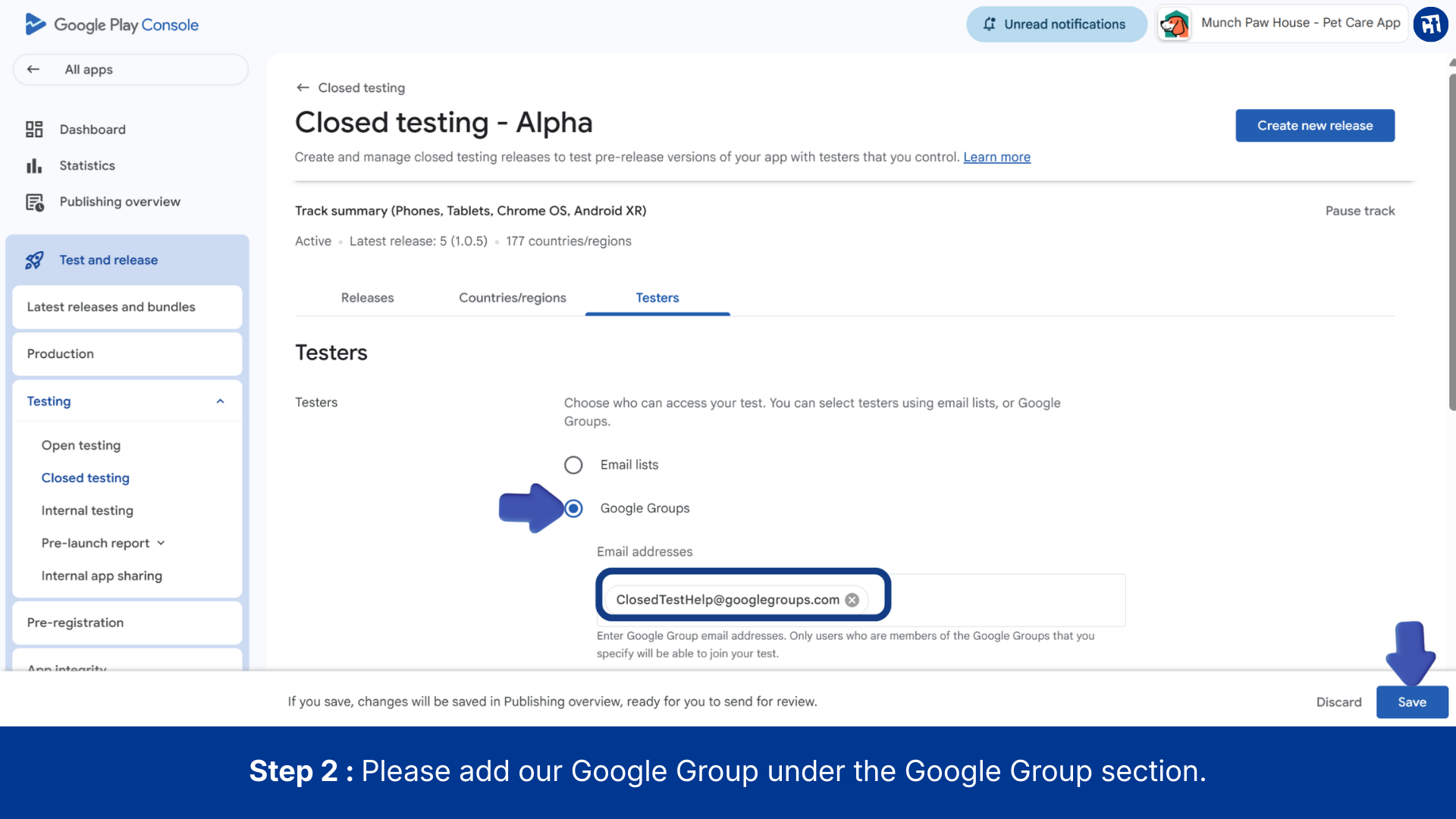The image size is (1456, 819).
Task: Click the Unread notifications bell icon
Action: click(x=989, y=24)
